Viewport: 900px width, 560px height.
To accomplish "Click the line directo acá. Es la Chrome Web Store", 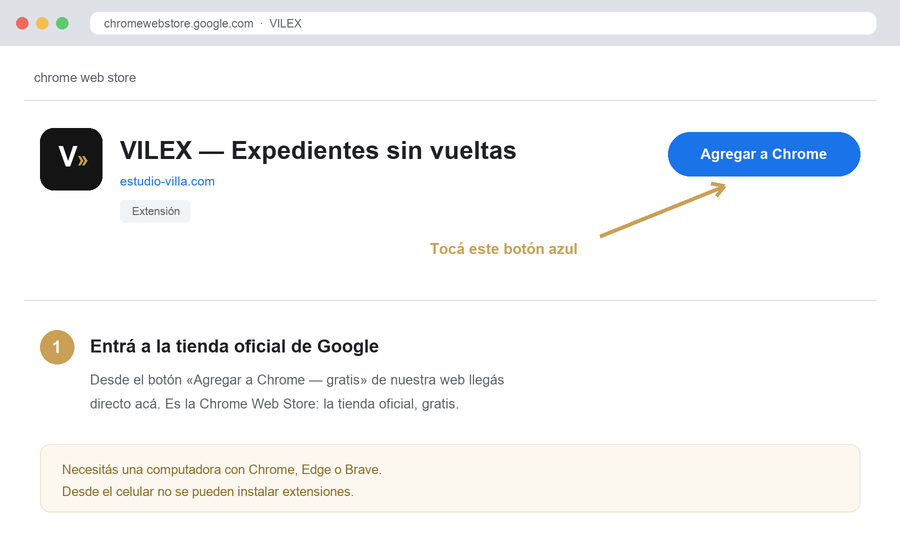I will coord(274,404).
